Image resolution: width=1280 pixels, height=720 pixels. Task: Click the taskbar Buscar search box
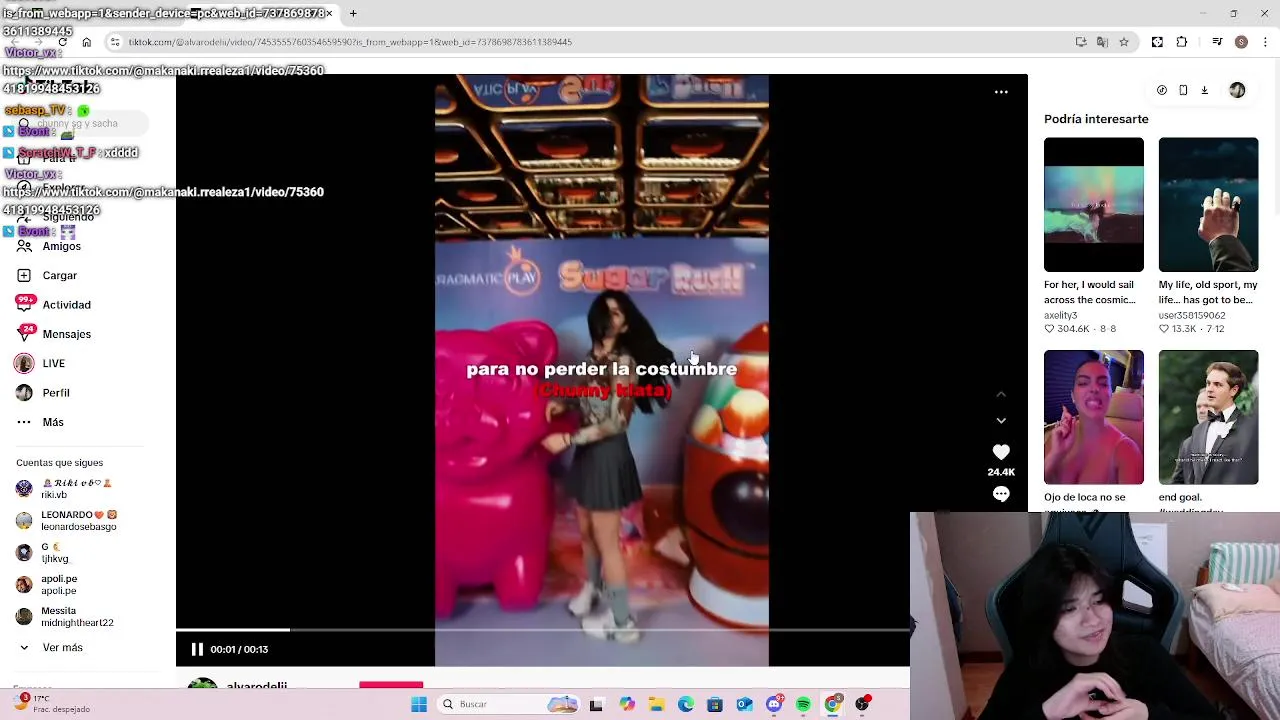click(508, 704)
